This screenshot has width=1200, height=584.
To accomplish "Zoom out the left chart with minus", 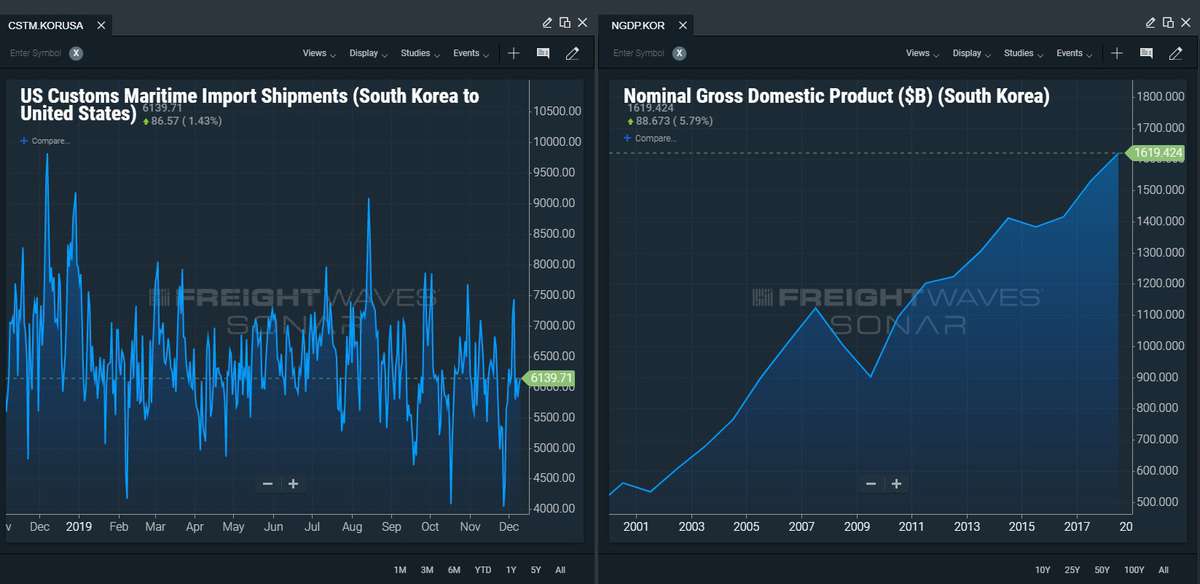I will pos(268,484).
